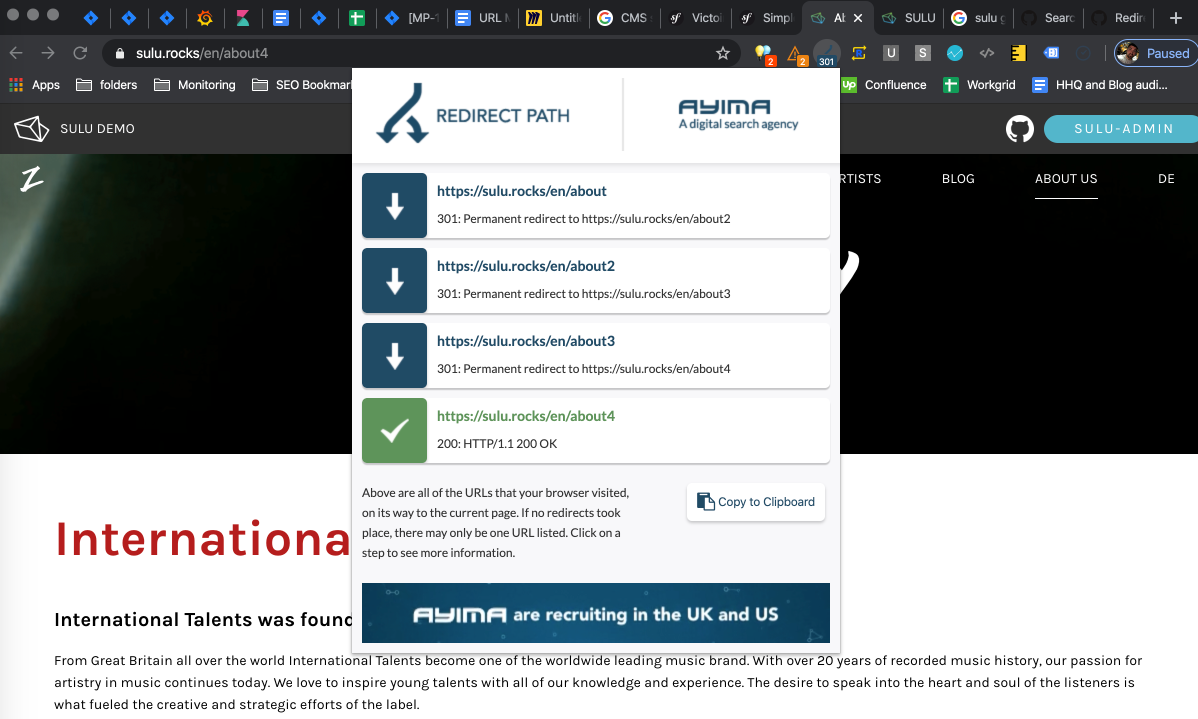Open the GitHub icon in Sulu header
1198x719 pixels.
click(1020, 128)
